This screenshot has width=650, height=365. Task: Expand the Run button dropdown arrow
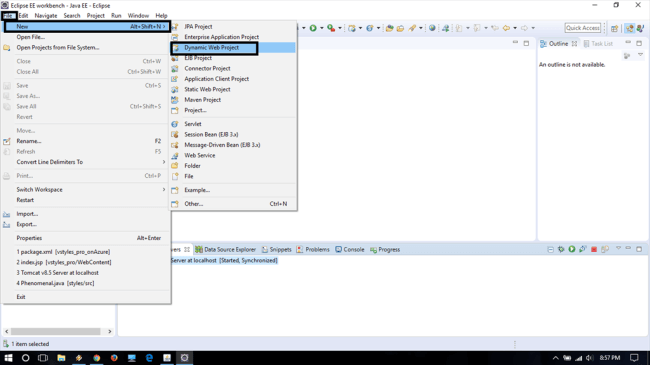pyautogui.click(x=321, y=28)
